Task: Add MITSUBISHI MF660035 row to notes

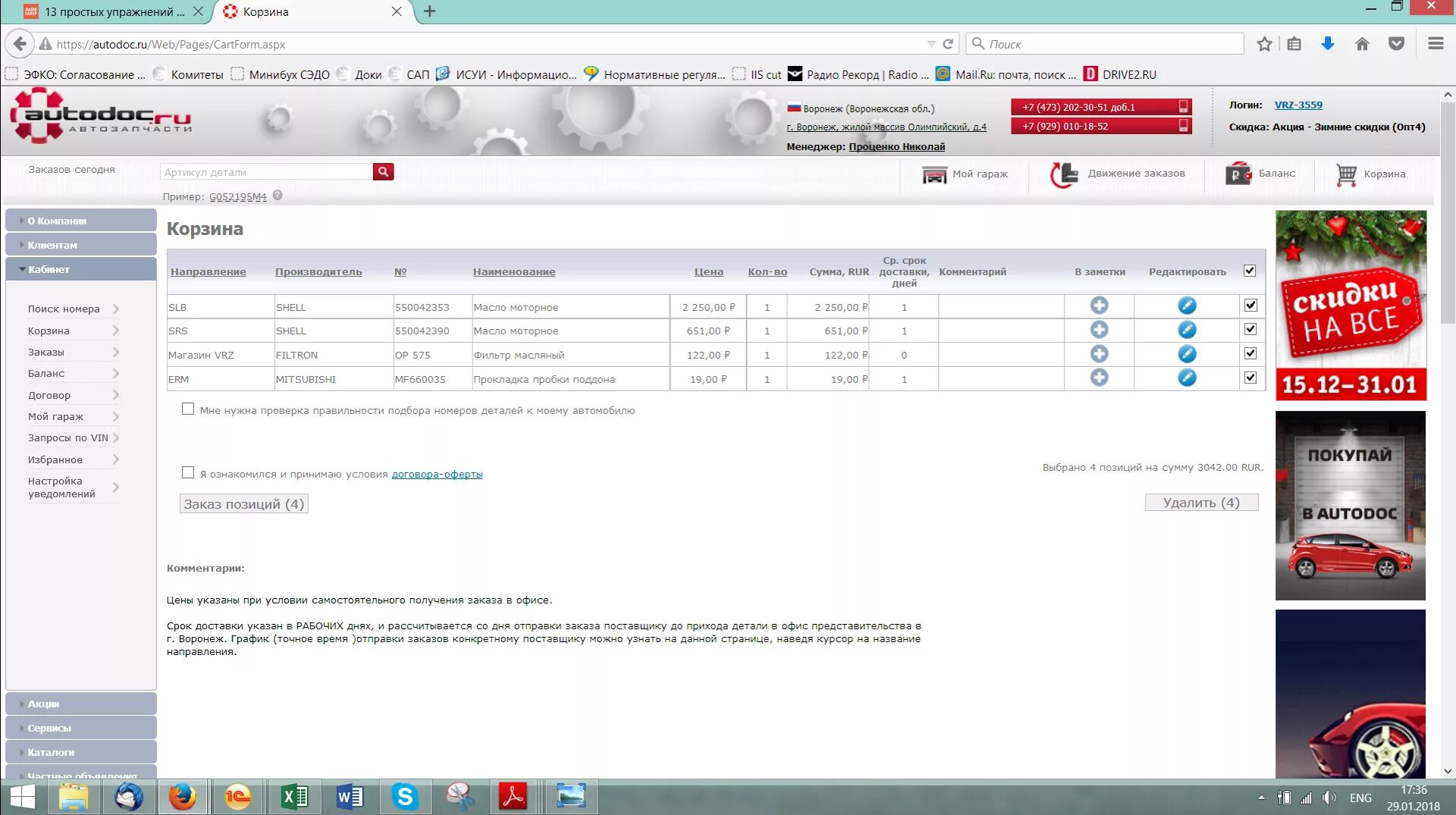Action: (1099, 378)
